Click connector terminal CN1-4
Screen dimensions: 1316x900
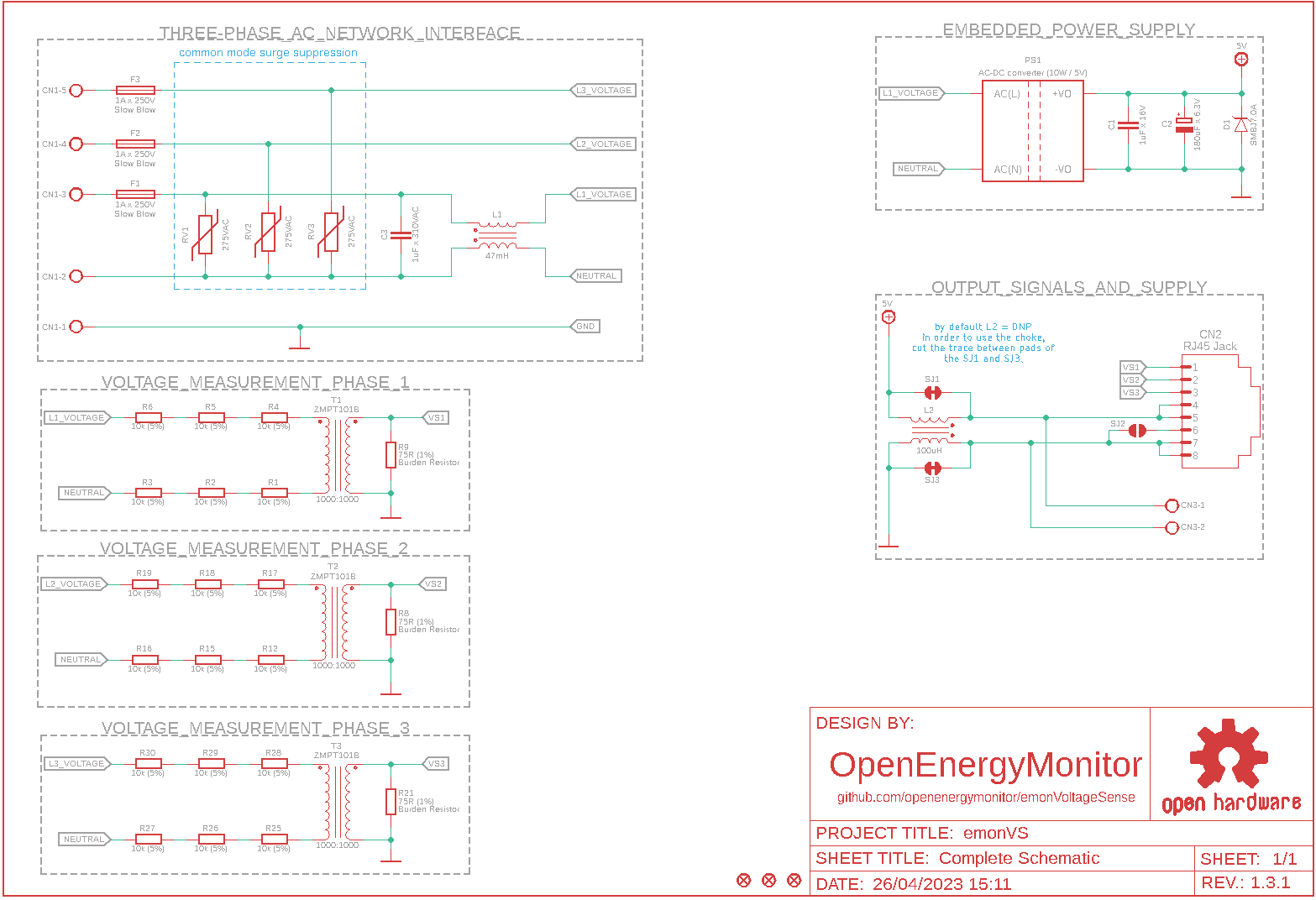click(76, 144)
